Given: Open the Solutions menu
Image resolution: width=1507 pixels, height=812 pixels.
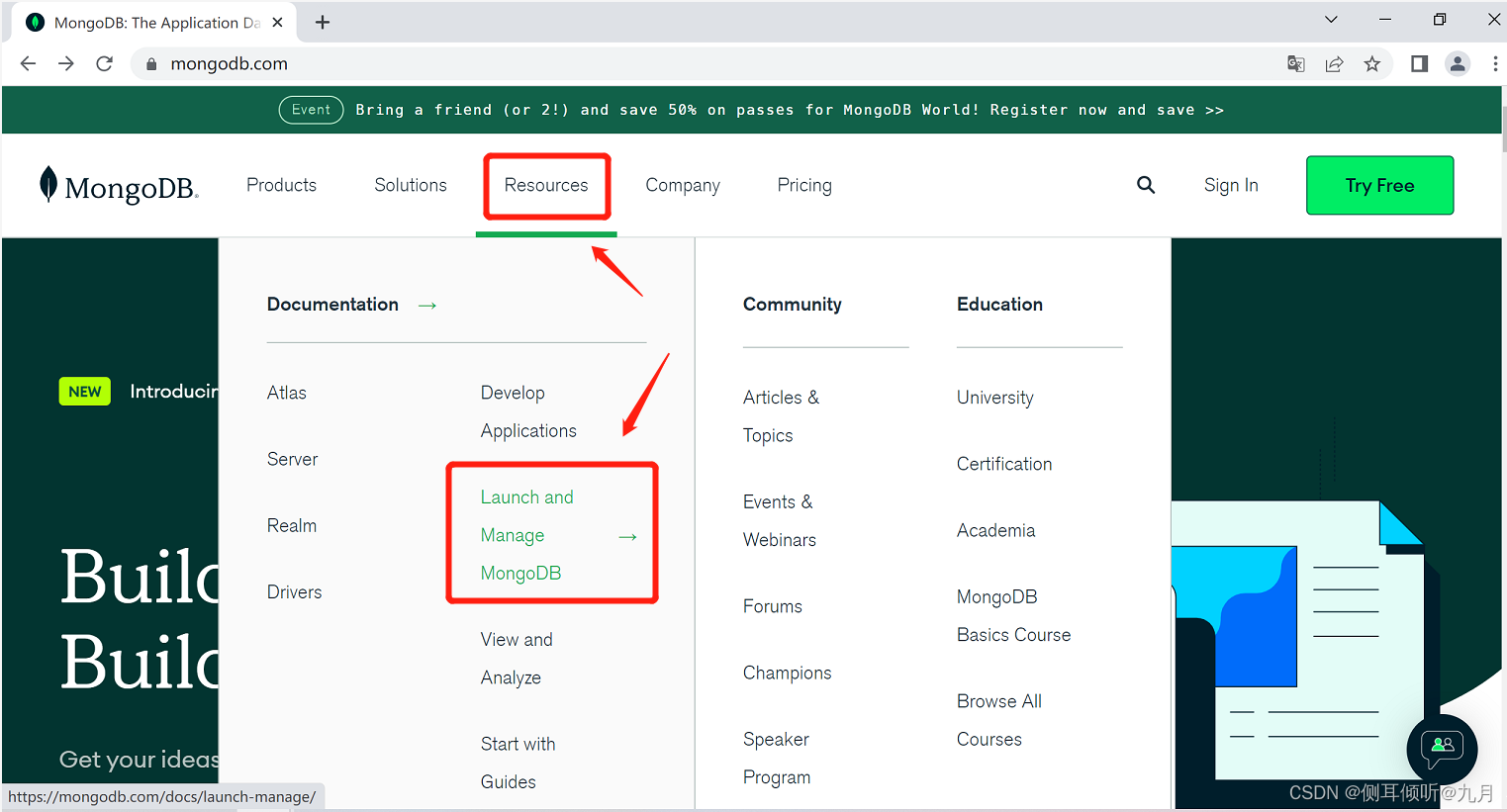Looking at the screenshot, I should 411,185.
